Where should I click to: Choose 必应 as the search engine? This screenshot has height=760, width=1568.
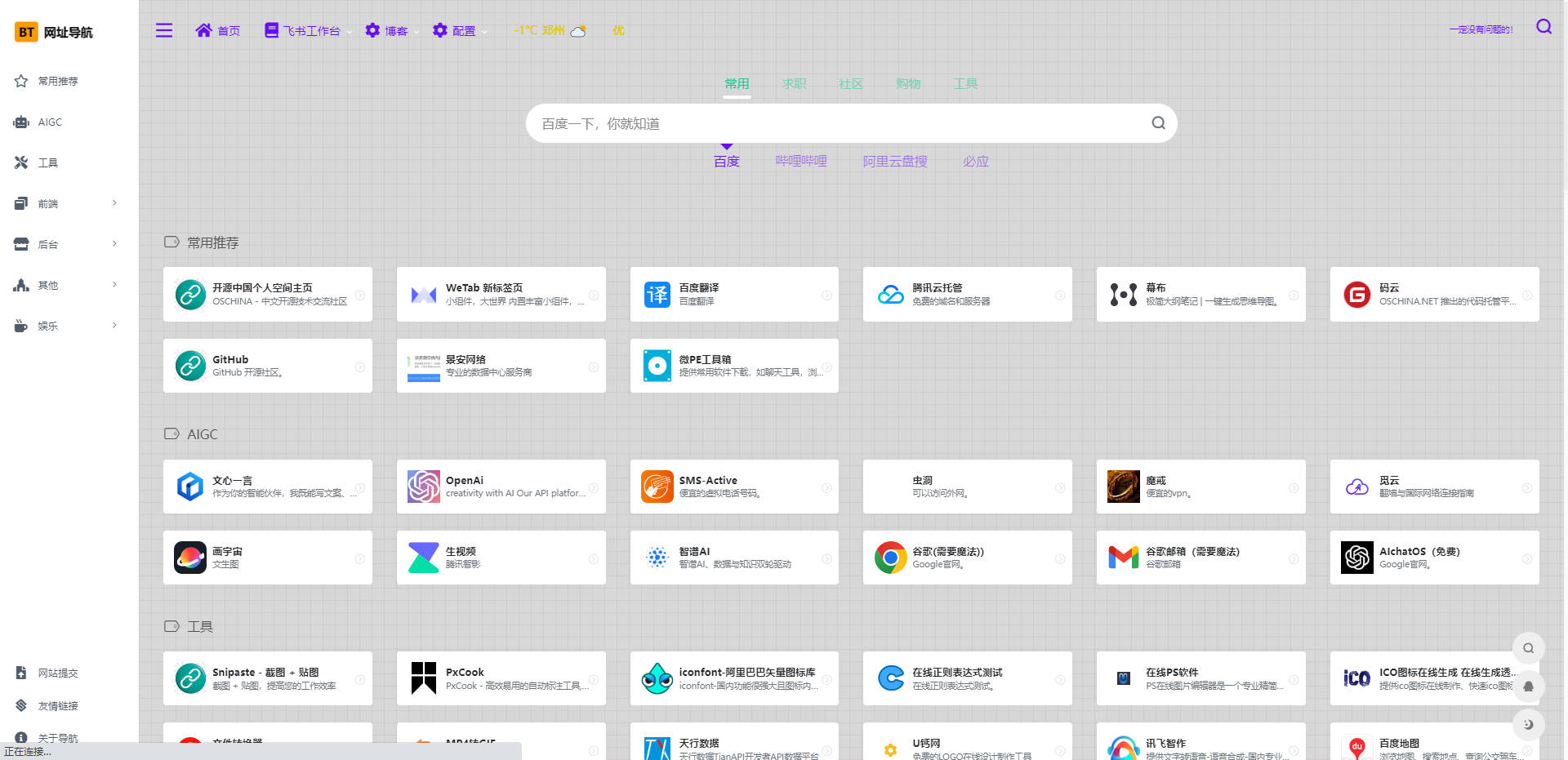[975, 162]
